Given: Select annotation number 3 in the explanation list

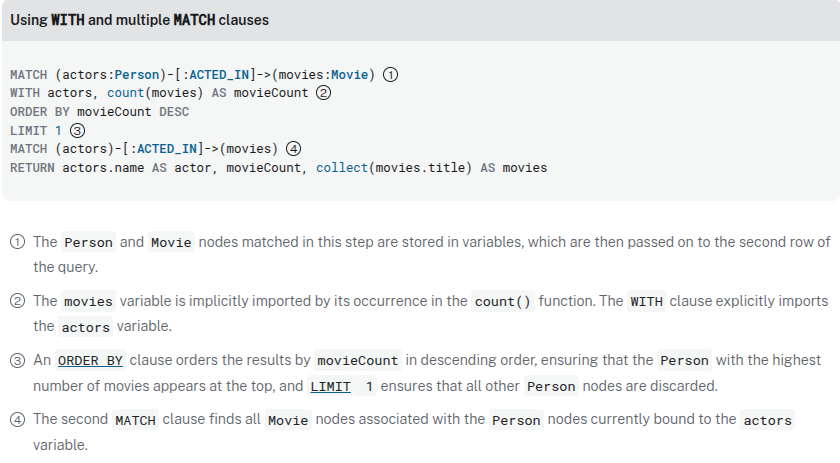Looking at the screenshot, I should point(18,360).
